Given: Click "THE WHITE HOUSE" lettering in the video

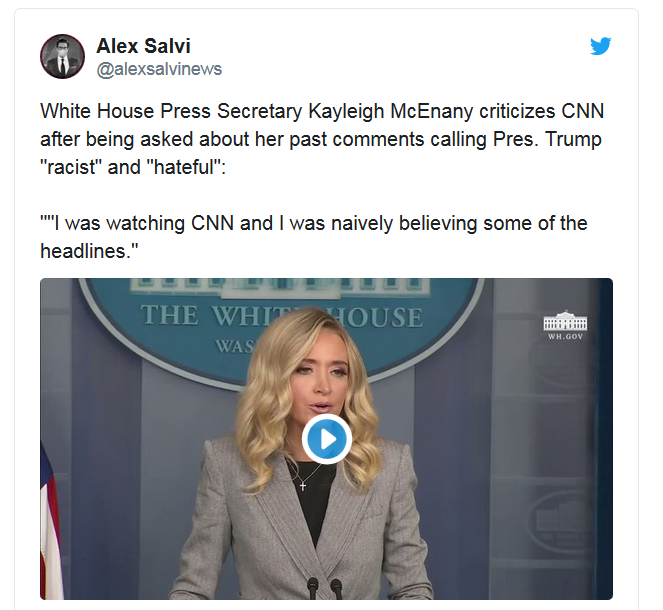Looking at the screenshot, I should pos(282,316).
